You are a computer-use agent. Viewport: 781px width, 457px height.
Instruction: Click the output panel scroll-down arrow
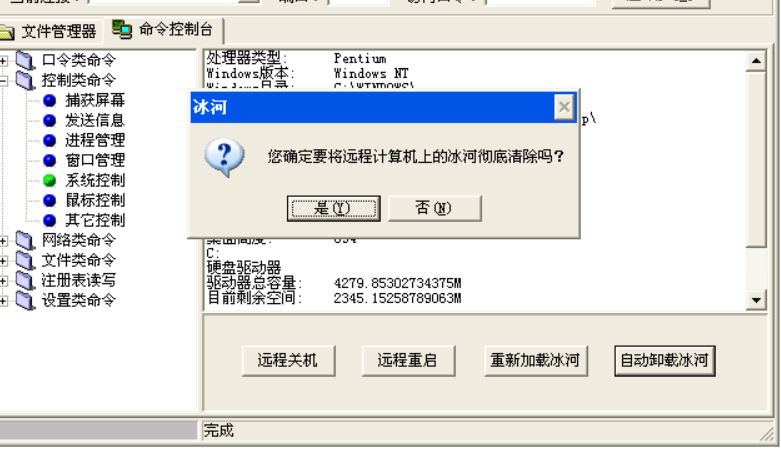pos(756,300)
